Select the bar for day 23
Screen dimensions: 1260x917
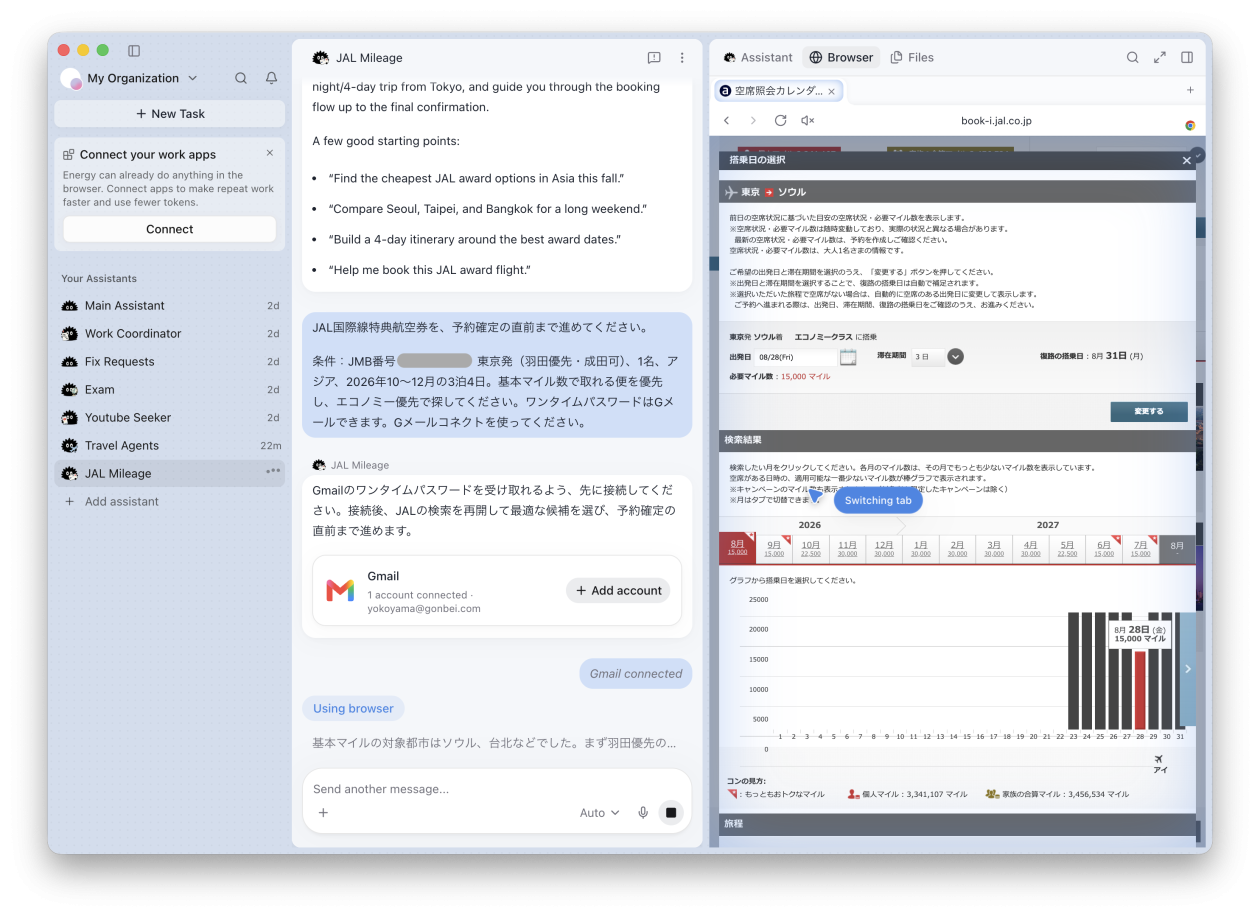[1073, 671]
